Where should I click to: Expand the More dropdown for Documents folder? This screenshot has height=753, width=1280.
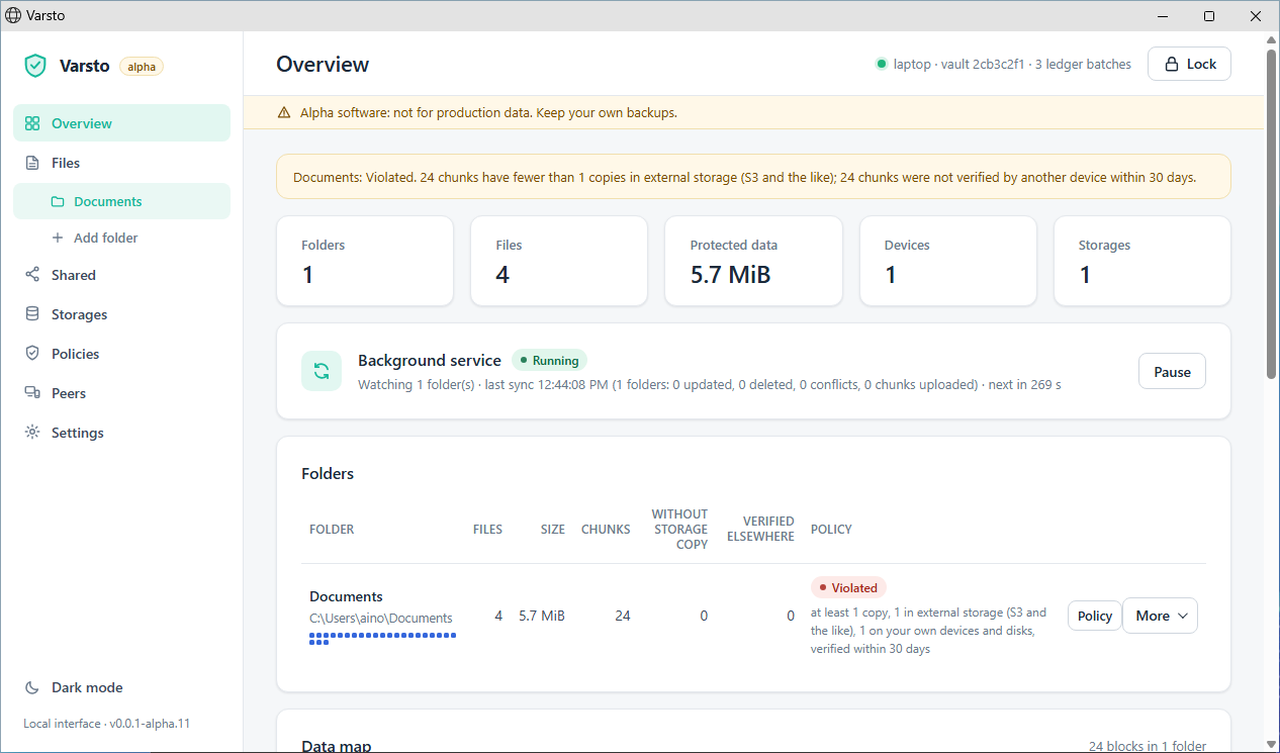[1160, 616]
